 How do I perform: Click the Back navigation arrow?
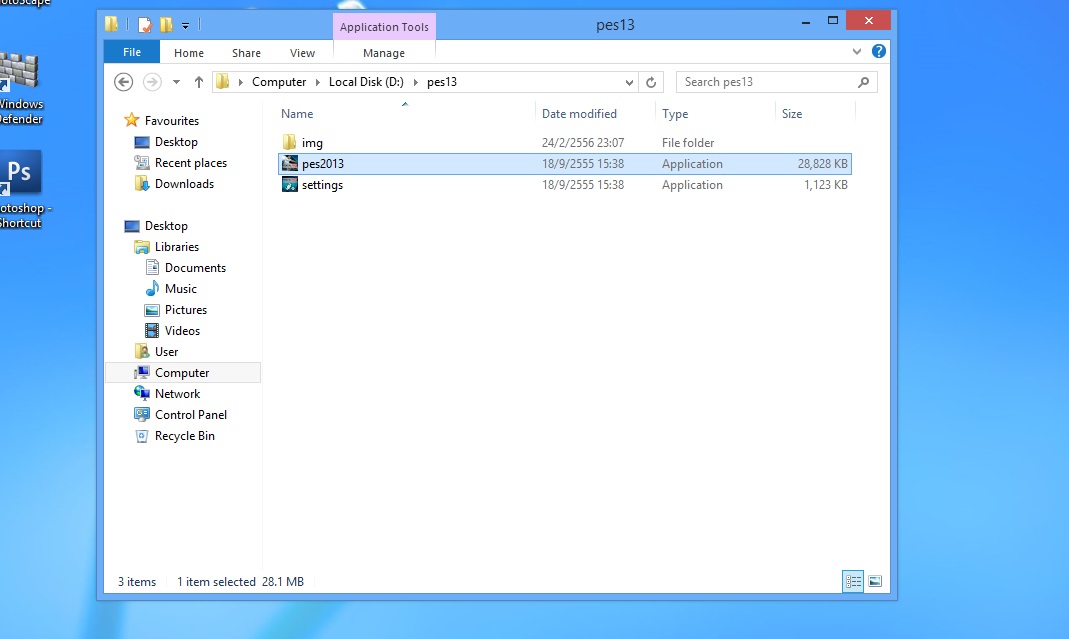[x=123, y=82]
